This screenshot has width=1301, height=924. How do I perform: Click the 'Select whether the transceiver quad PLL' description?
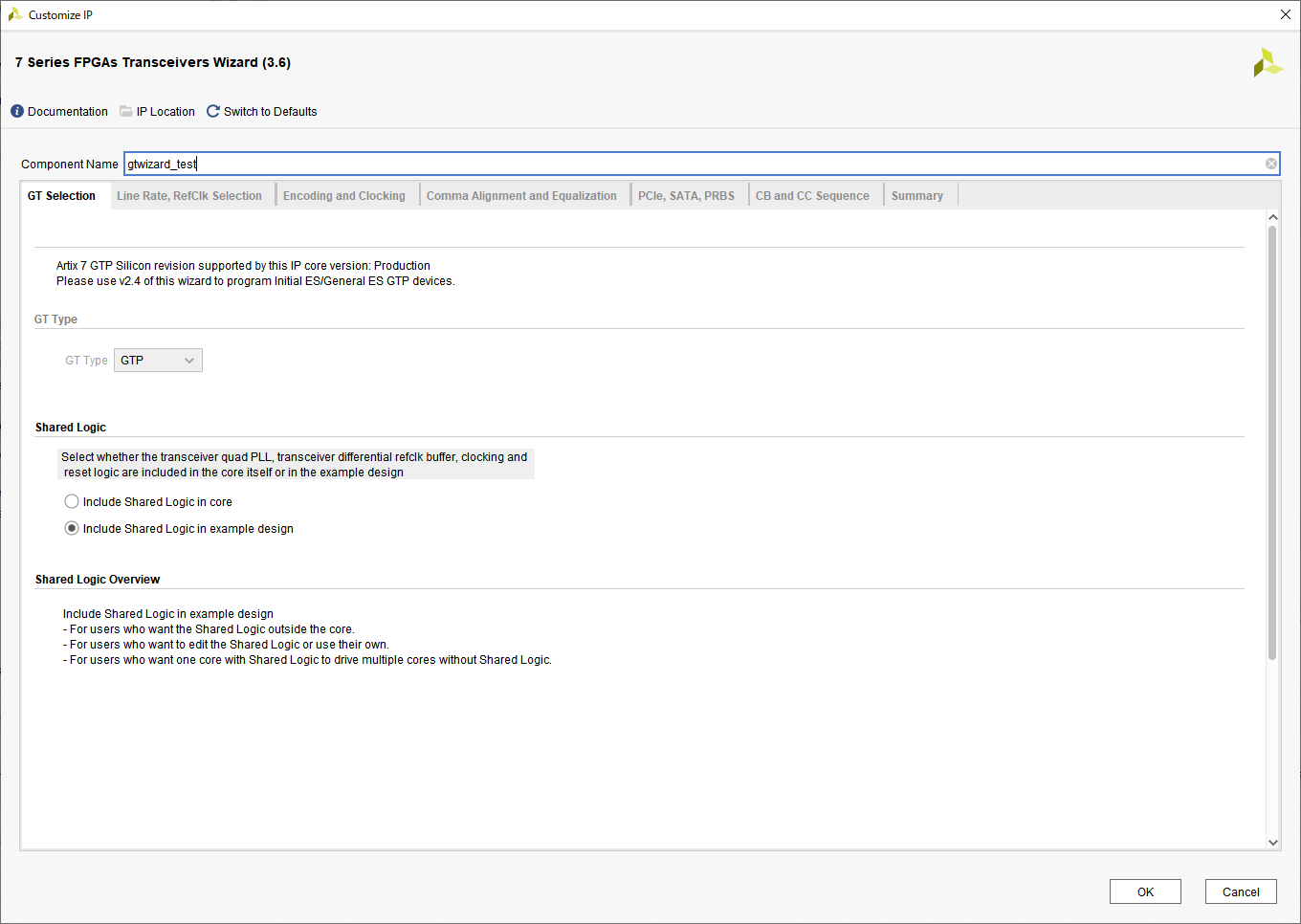coord(295,465)
